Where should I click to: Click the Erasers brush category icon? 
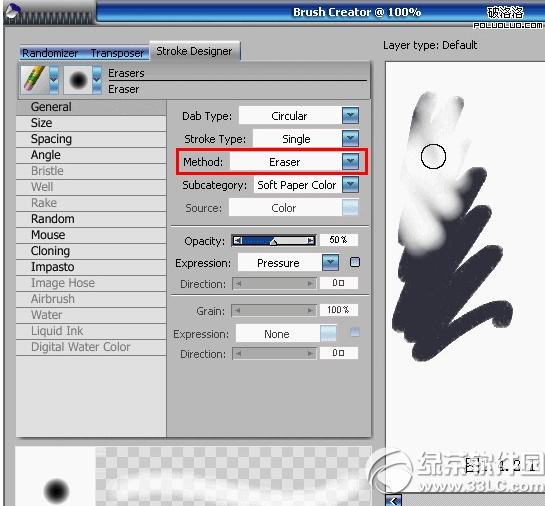(34, 80)
